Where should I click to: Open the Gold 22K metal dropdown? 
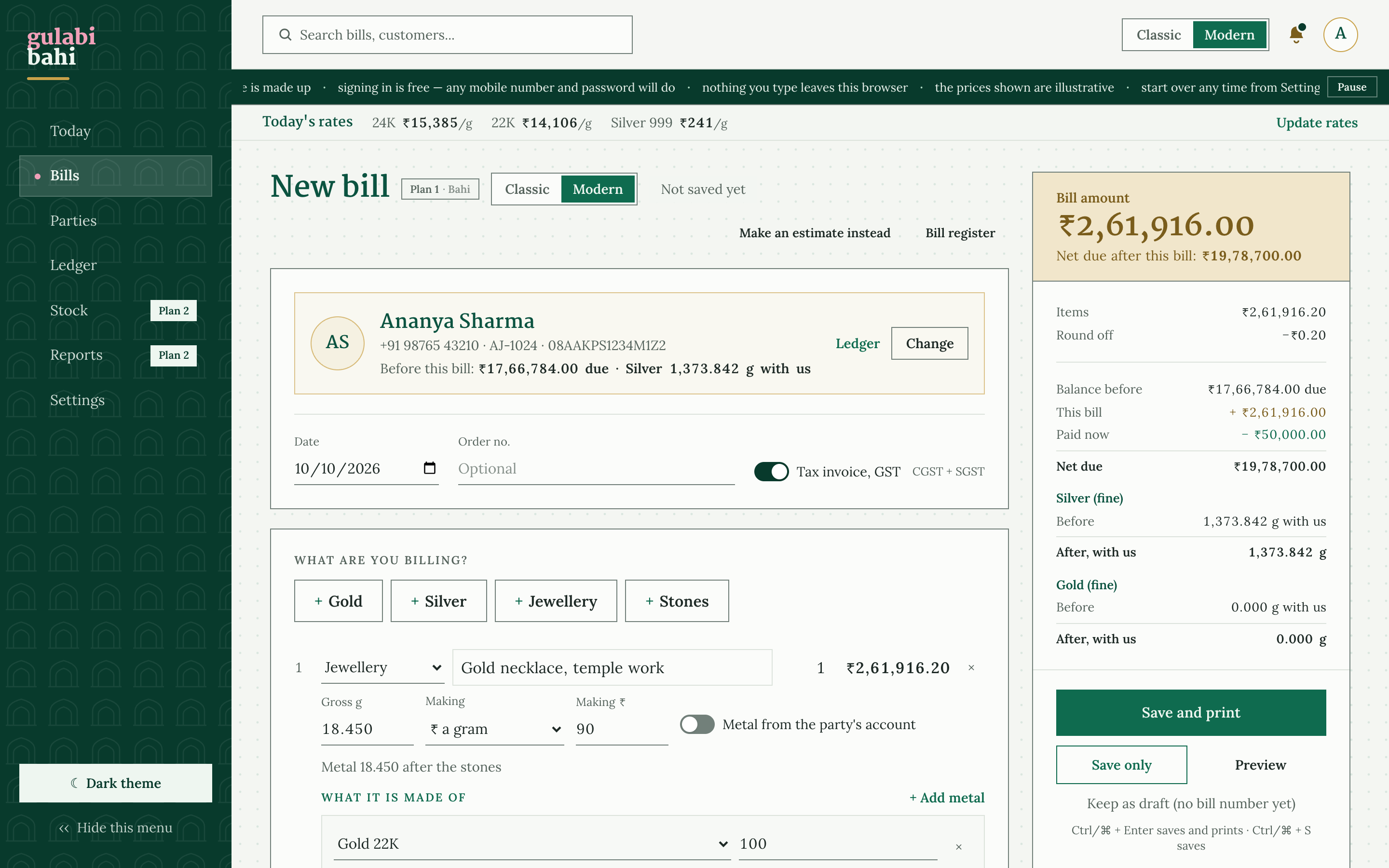click(532, 844)
